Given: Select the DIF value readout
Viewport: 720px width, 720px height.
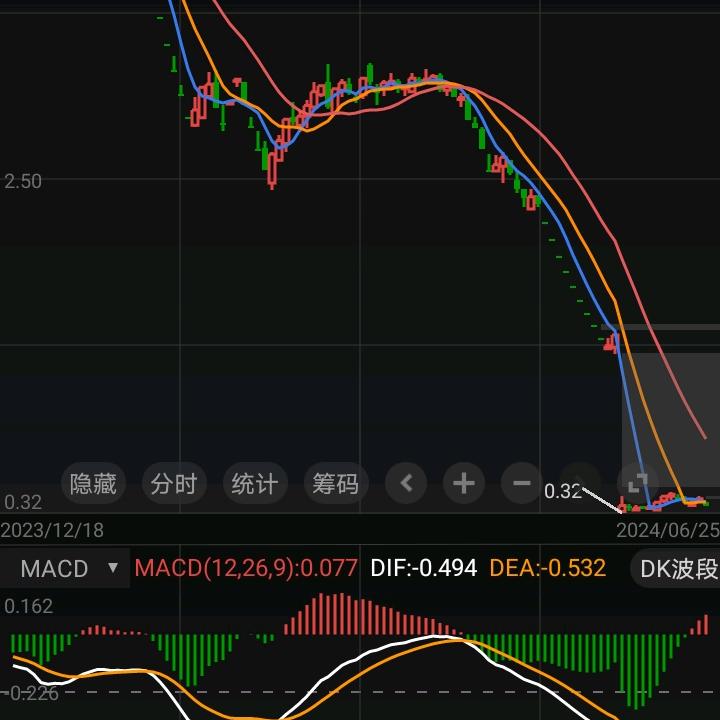Looking at the screenshot, I should click(423, 569).
